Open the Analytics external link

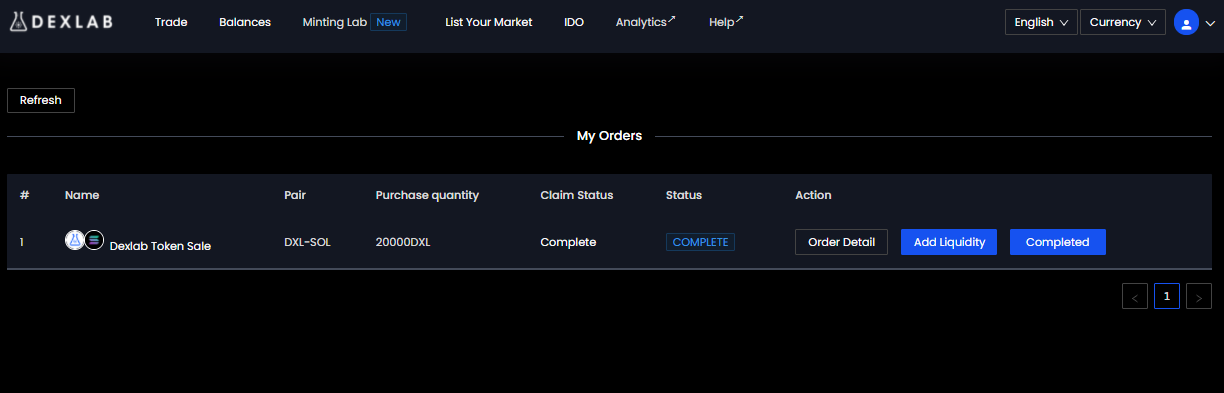tap(646, 22)
